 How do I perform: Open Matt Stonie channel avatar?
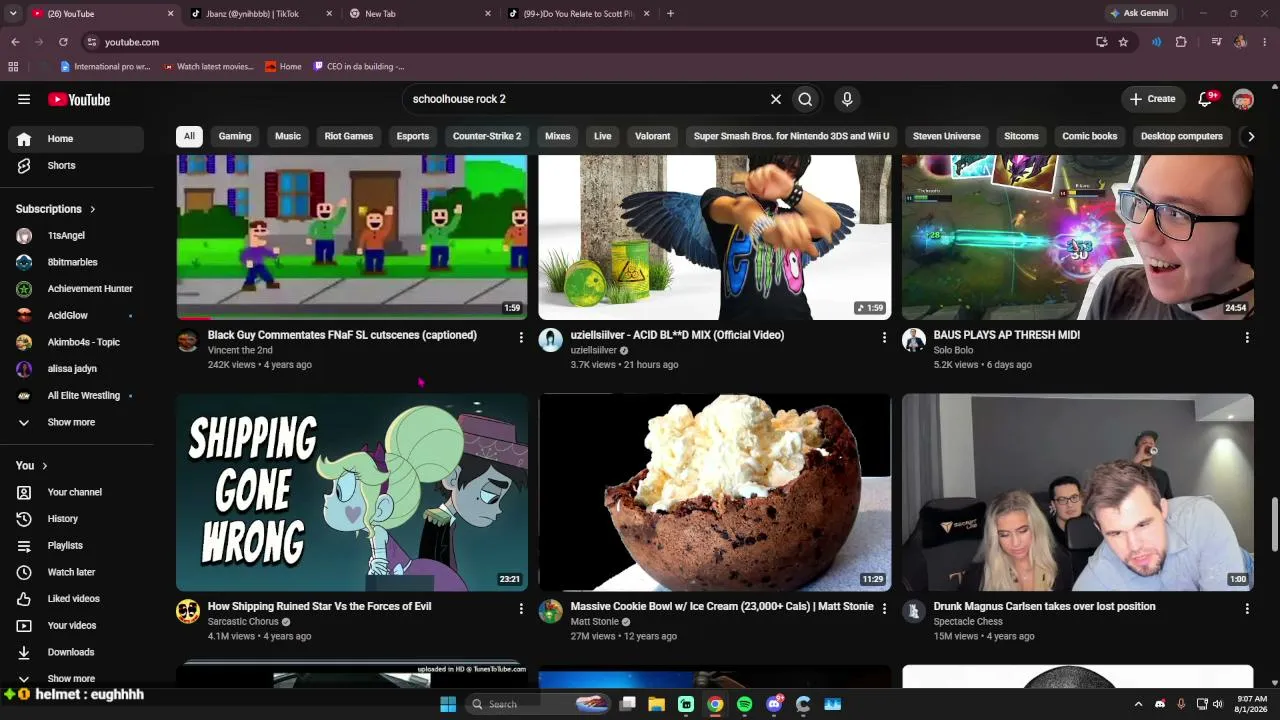click(x=551, y=612)
